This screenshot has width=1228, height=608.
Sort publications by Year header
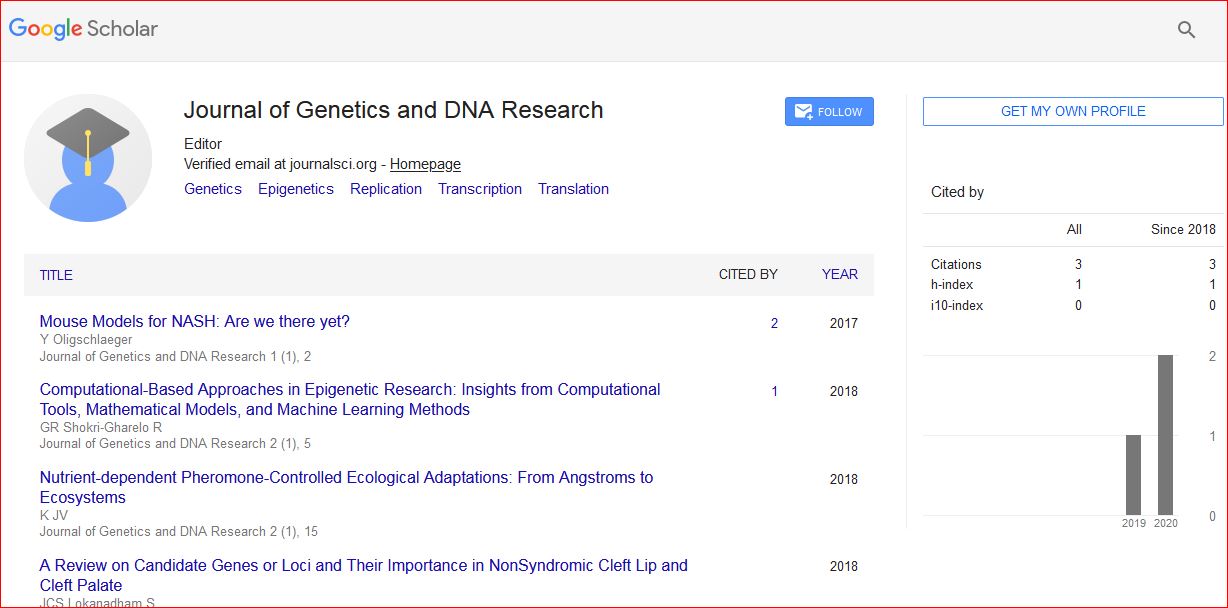[x=839, y=274]
